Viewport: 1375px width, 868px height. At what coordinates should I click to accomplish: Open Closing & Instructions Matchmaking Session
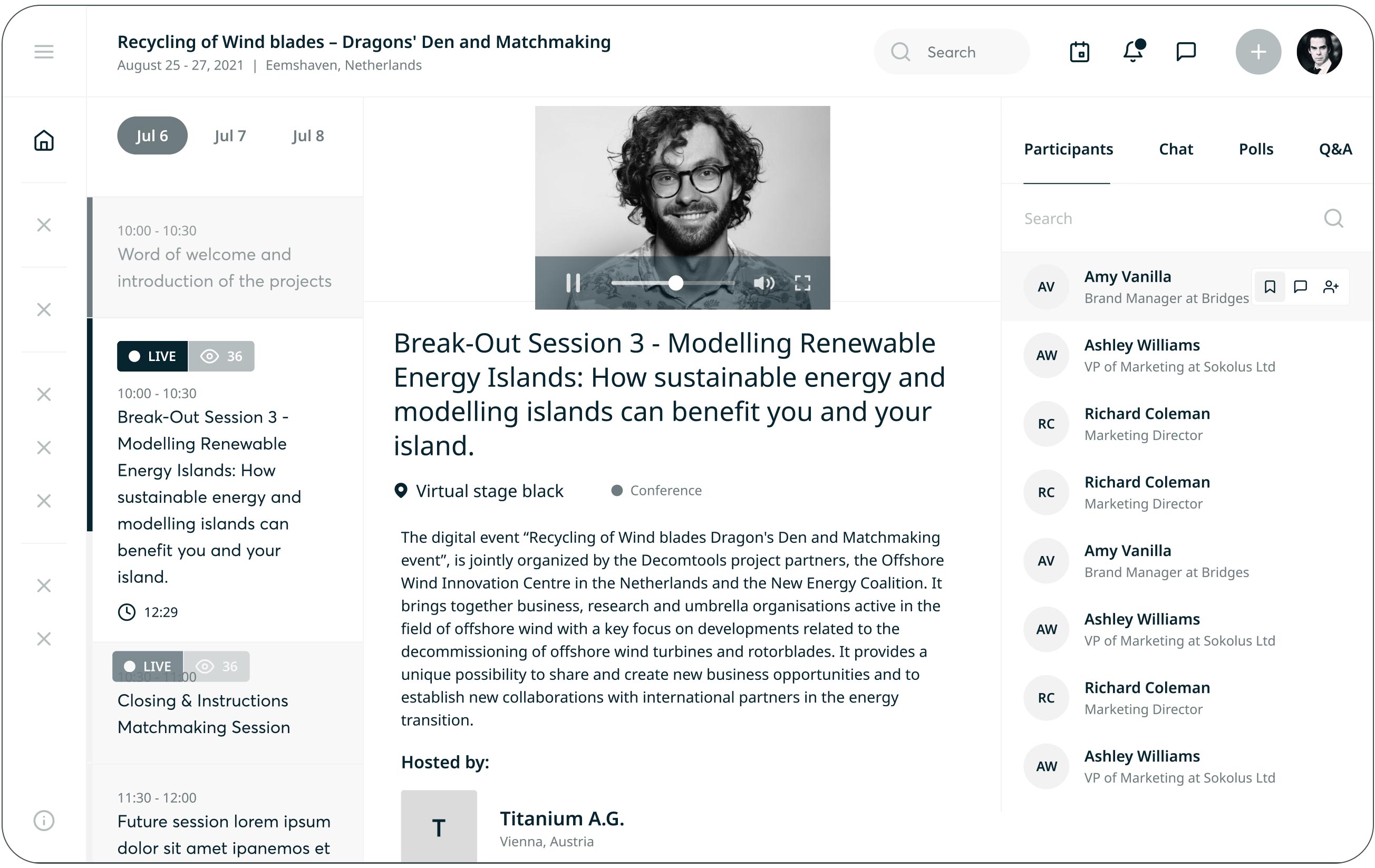point(204,714)
